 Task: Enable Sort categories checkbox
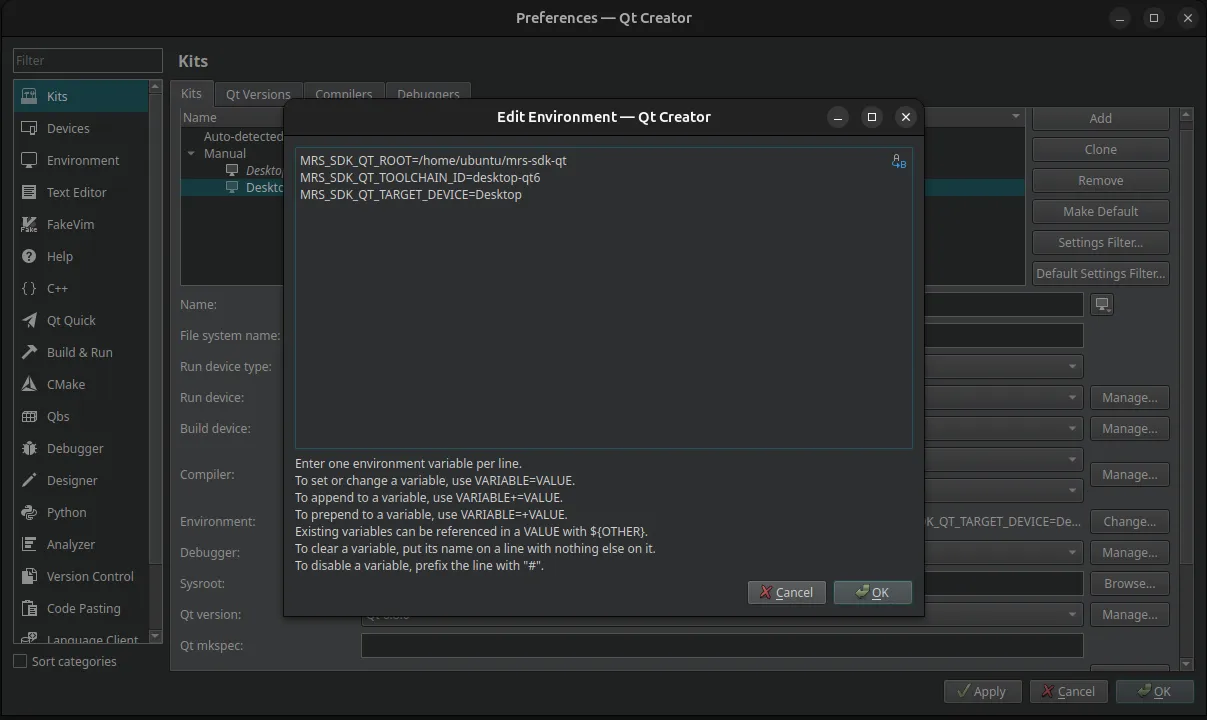20,661
